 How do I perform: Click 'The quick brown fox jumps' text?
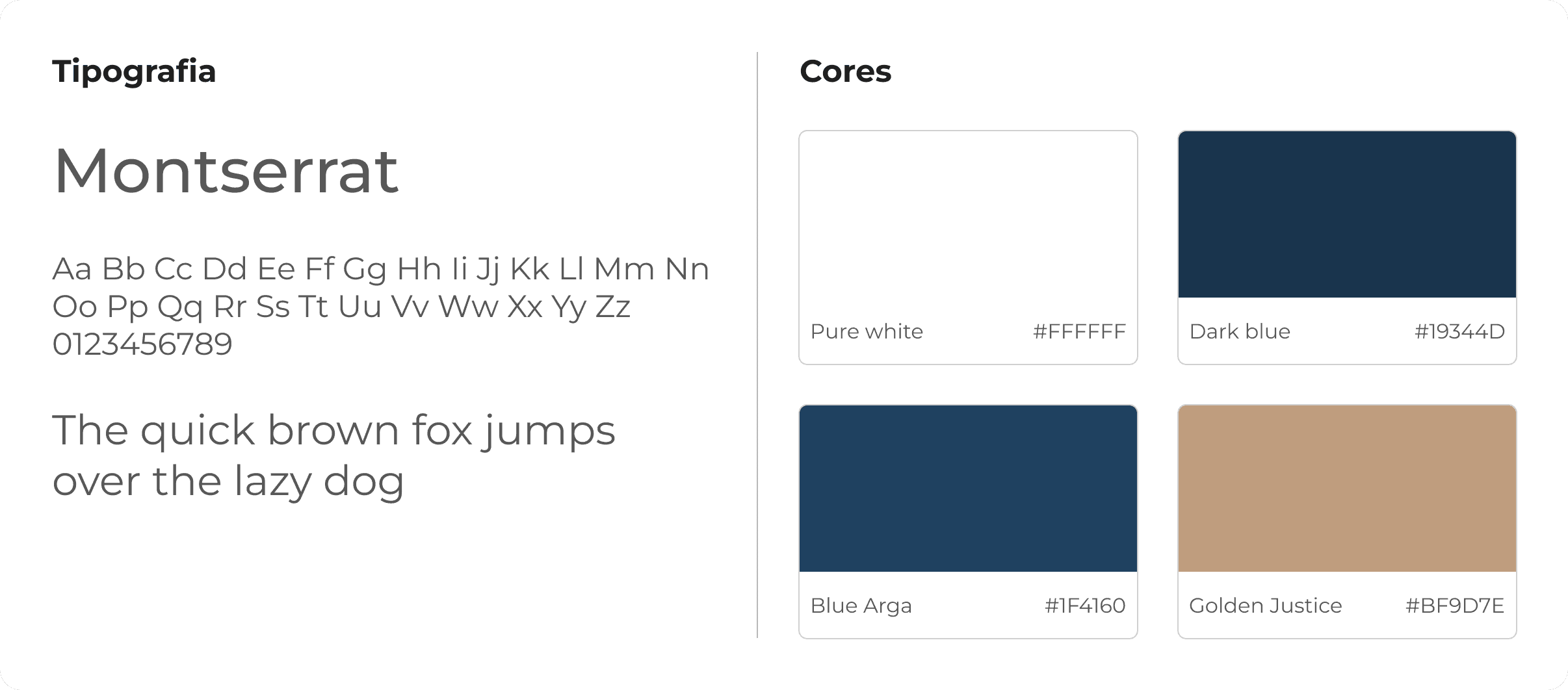[x=333, y=431]
